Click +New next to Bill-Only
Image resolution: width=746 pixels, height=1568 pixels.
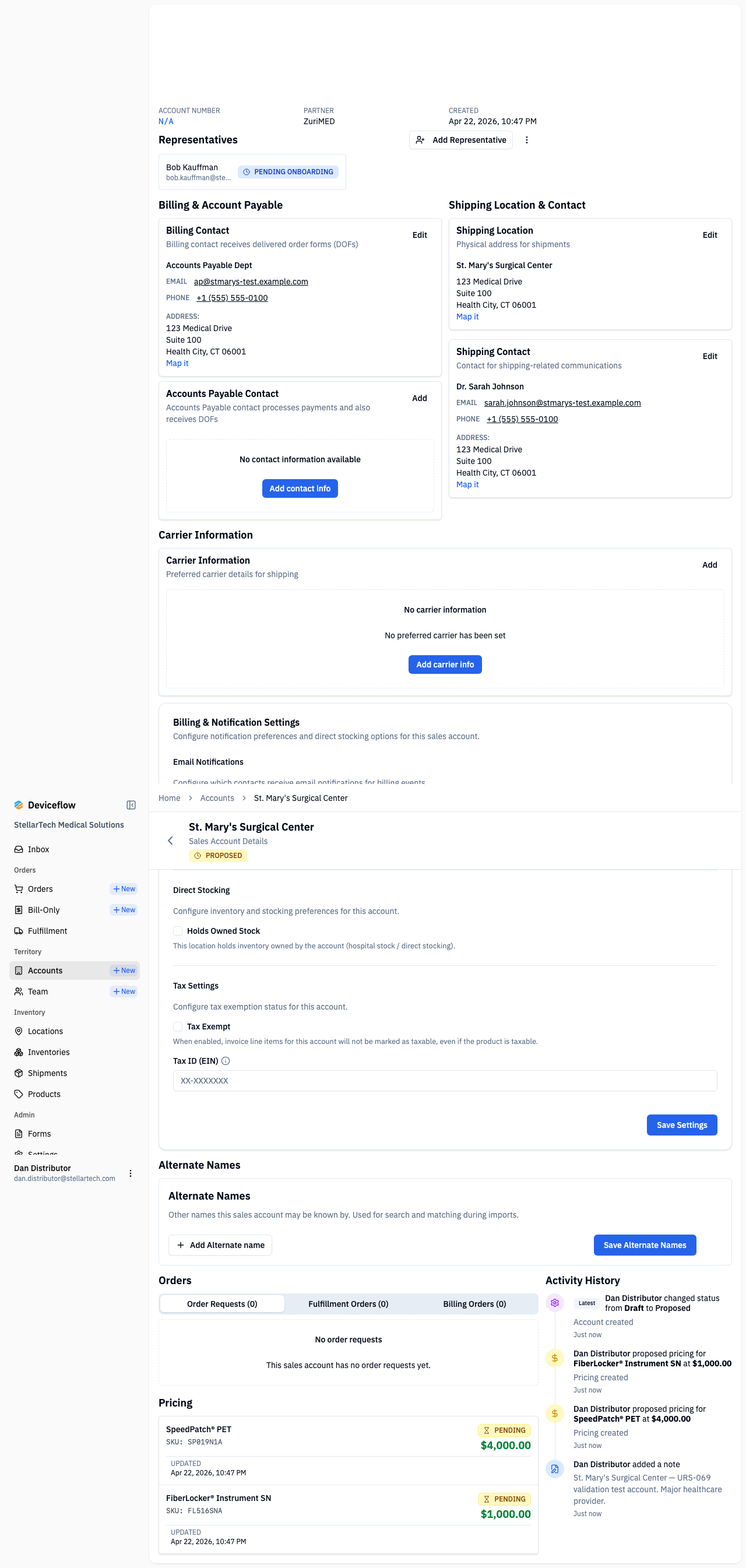tap(124, 909)
